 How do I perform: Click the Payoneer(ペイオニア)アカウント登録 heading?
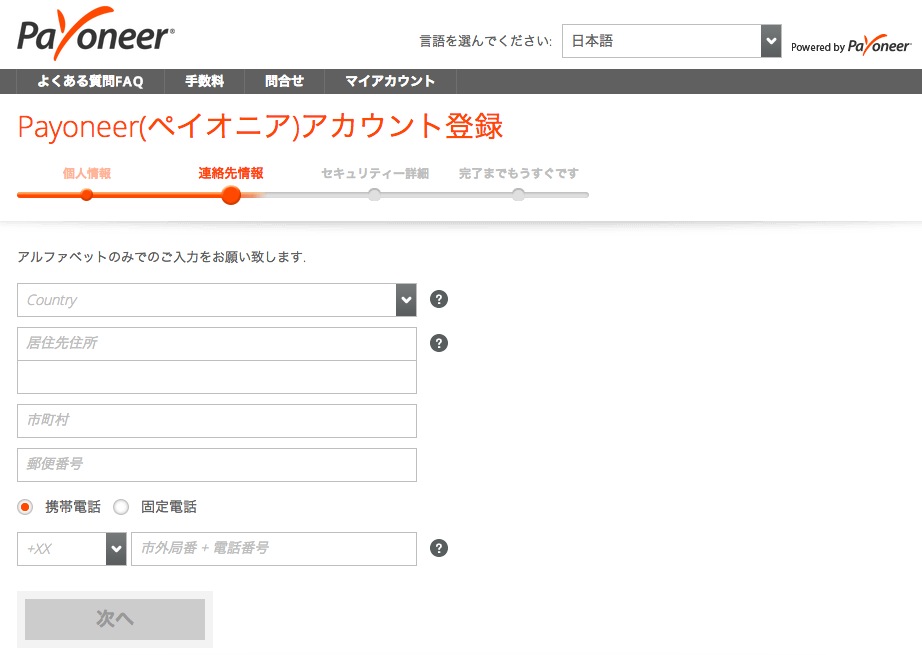pos(260,126)
